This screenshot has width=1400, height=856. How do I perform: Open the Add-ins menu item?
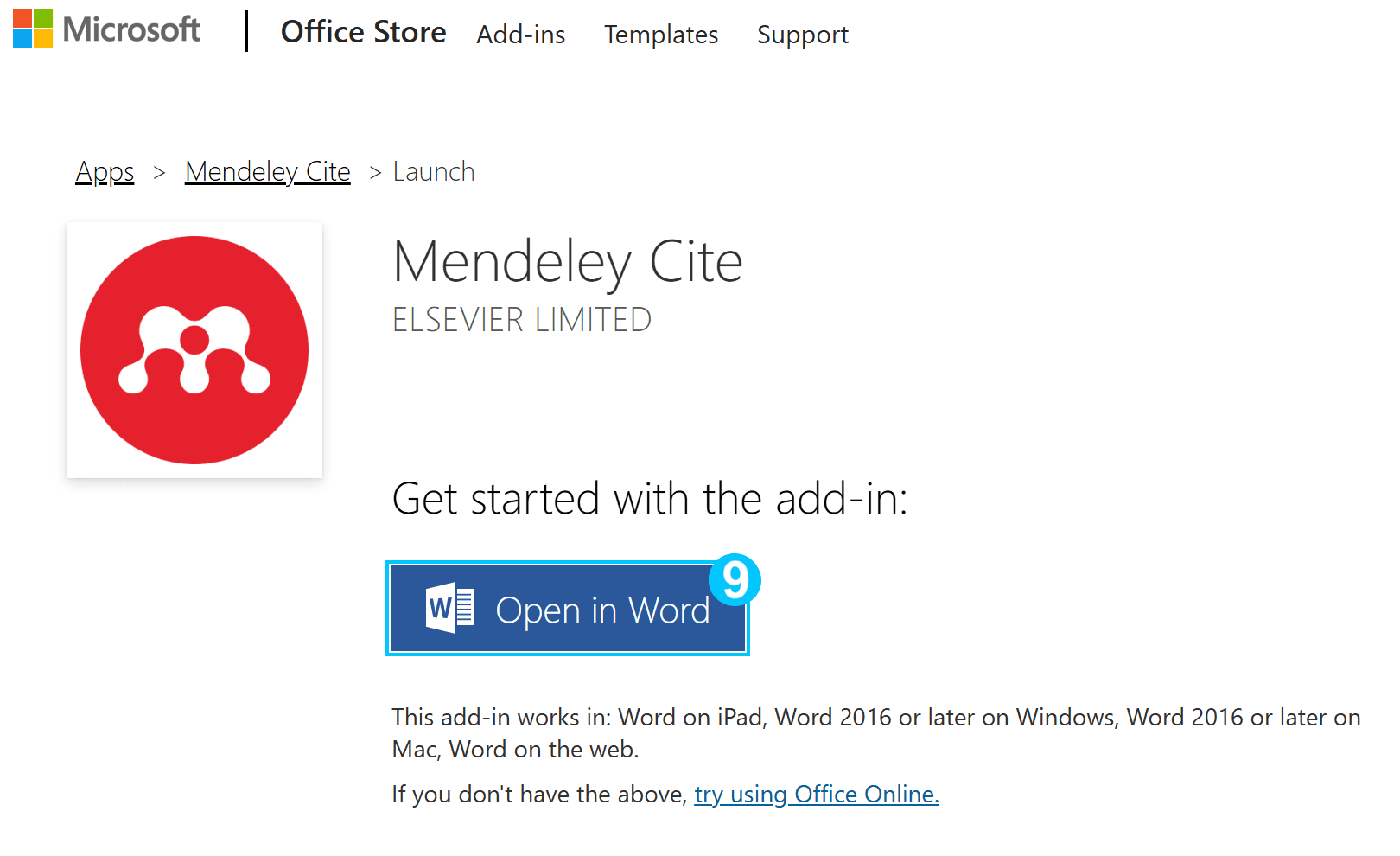coord(521,35)
